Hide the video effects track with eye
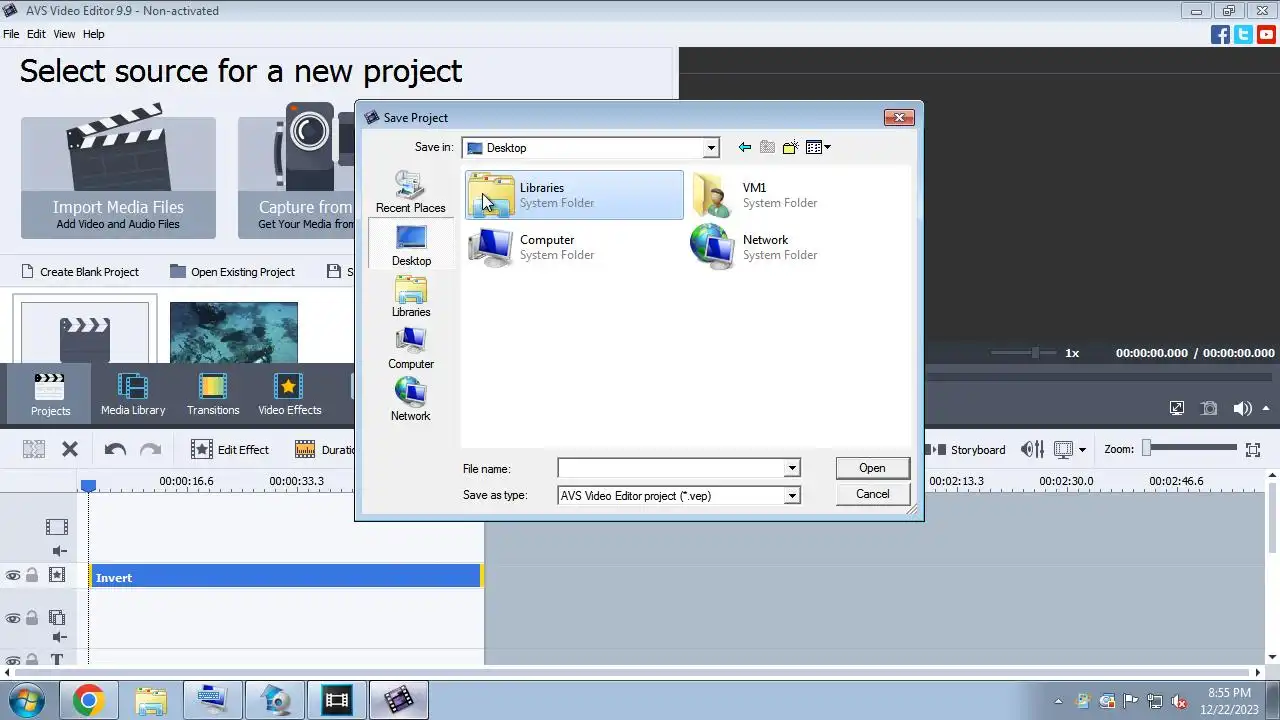 (x=13, y=575)
